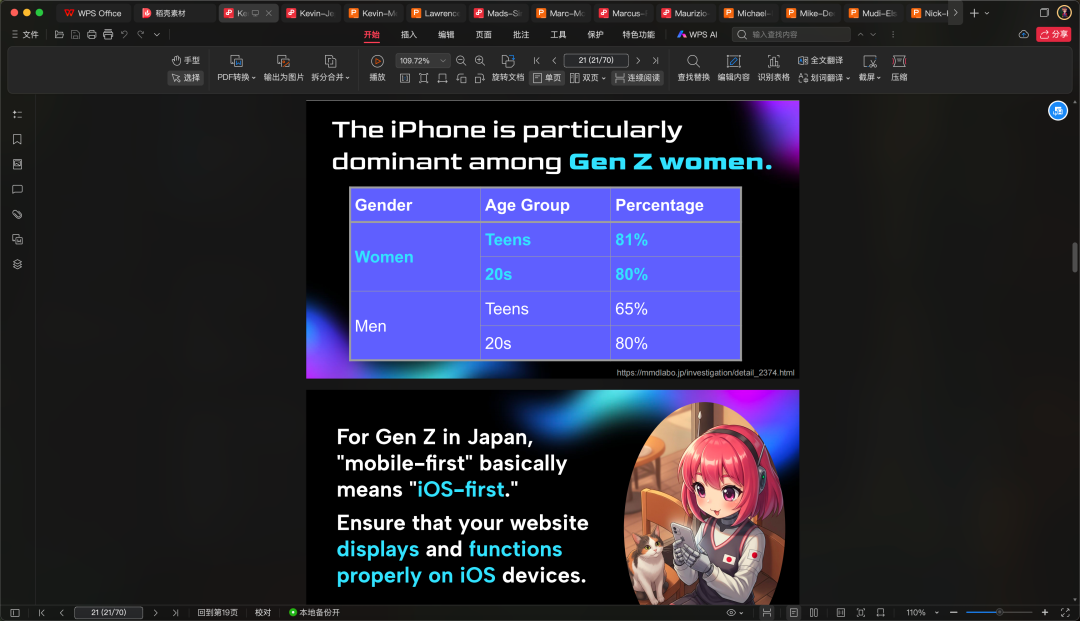Go to next page in toolbar
The width and height of the screenshot is (1080, 621).
pyautogui.click(x=638, y=61)
